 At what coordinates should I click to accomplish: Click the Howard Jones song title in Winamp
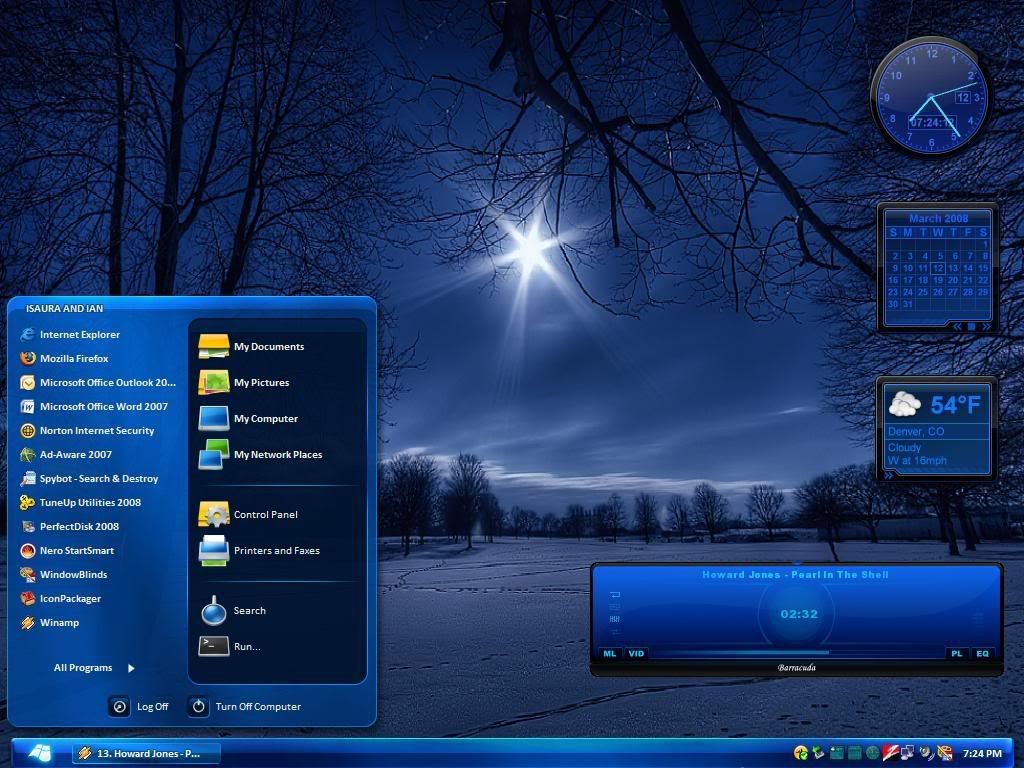pos(795,575)
